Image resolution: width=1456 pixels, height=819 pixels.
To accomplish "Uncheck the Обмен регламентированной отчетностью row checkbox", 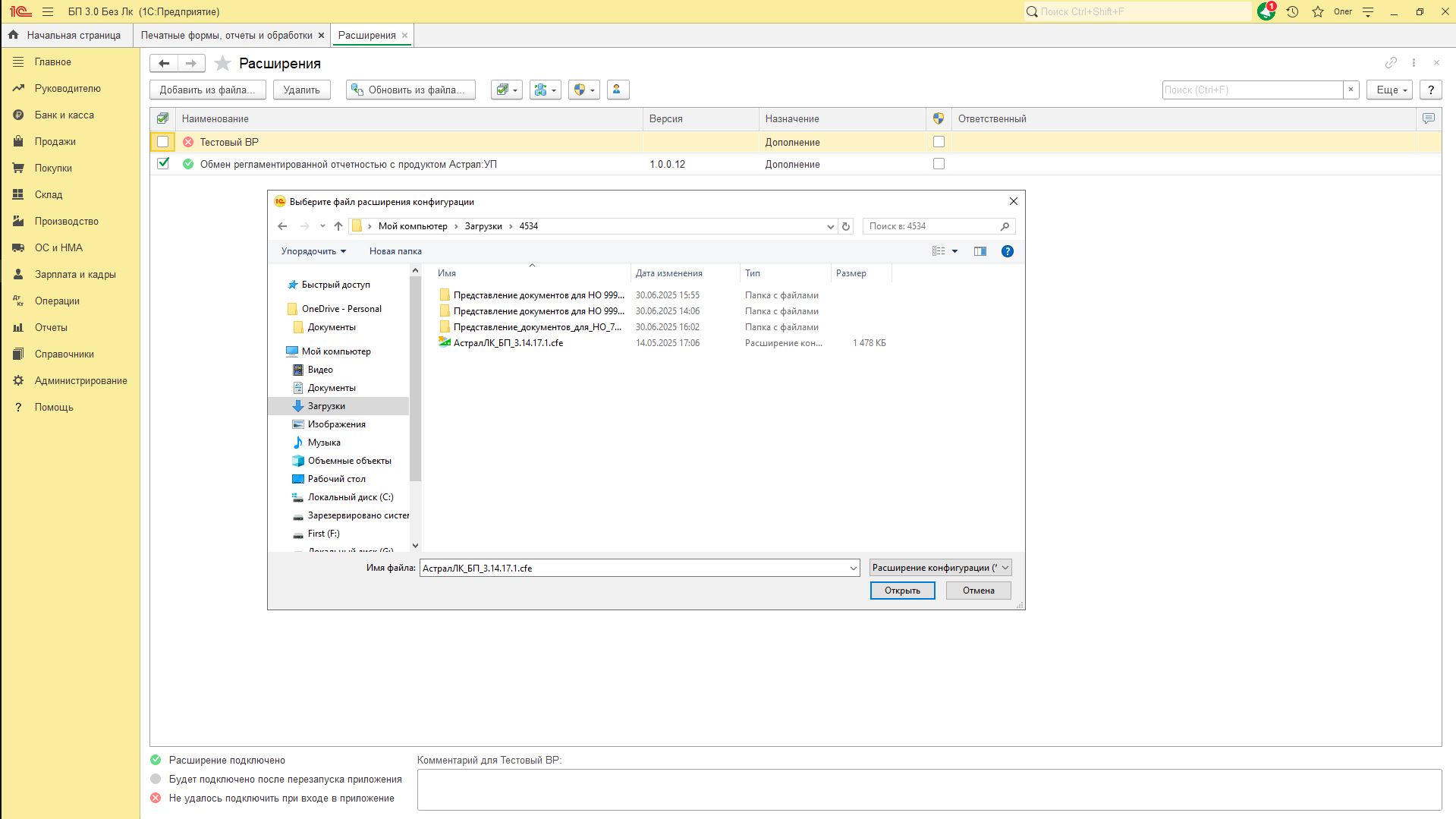I will (x=162, y=163).
